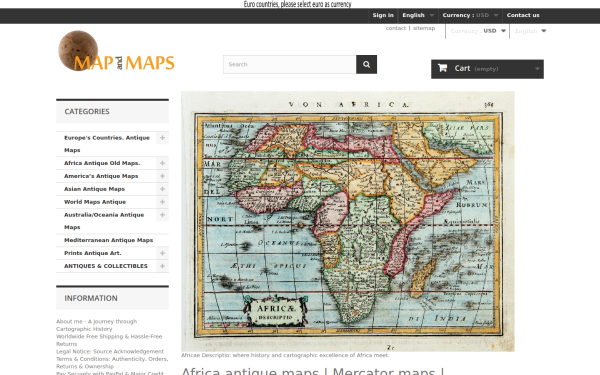Expand Asian Antique Maps plus icon
This screenshot has width=600, height=375.
(162, 189)
